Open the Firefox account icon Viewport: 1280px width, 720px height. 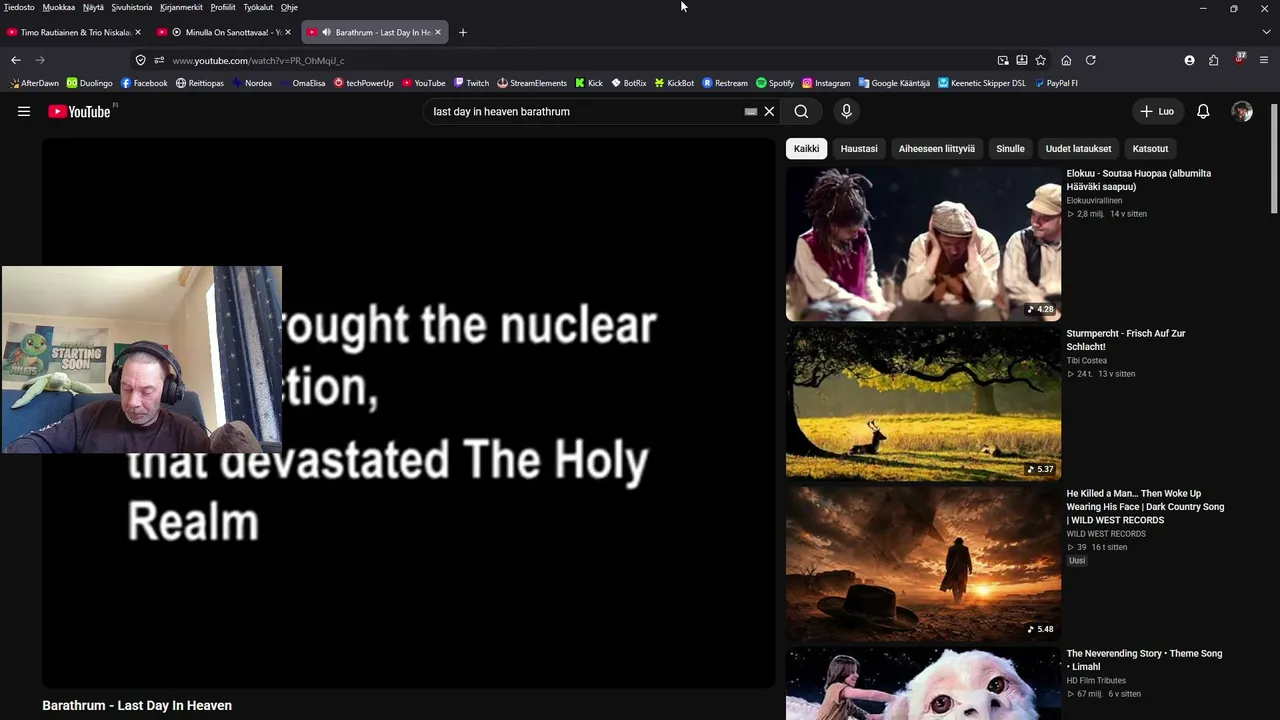point(1189,60)
